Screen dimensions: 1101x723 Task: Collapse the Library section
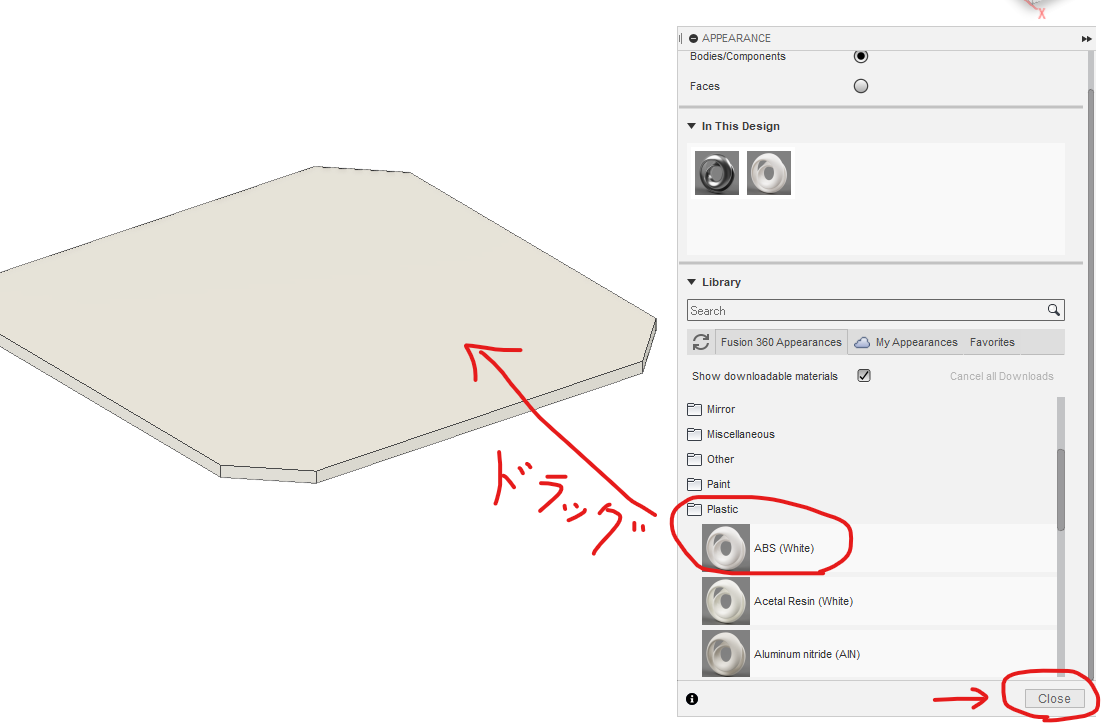click(692, 282)
